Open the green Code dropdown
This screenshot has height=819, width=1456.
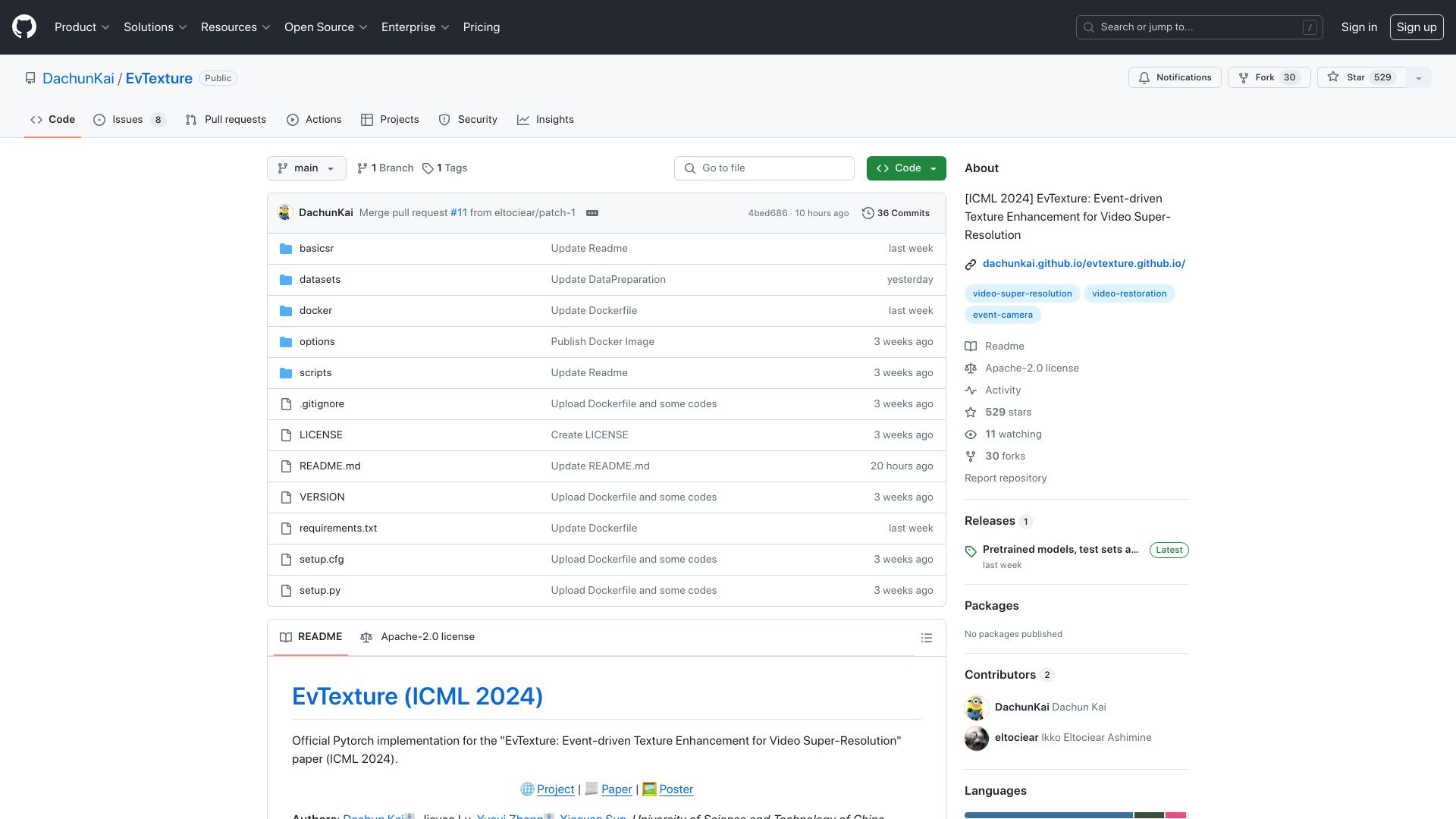pyautogui.click(x=906, y=168)
